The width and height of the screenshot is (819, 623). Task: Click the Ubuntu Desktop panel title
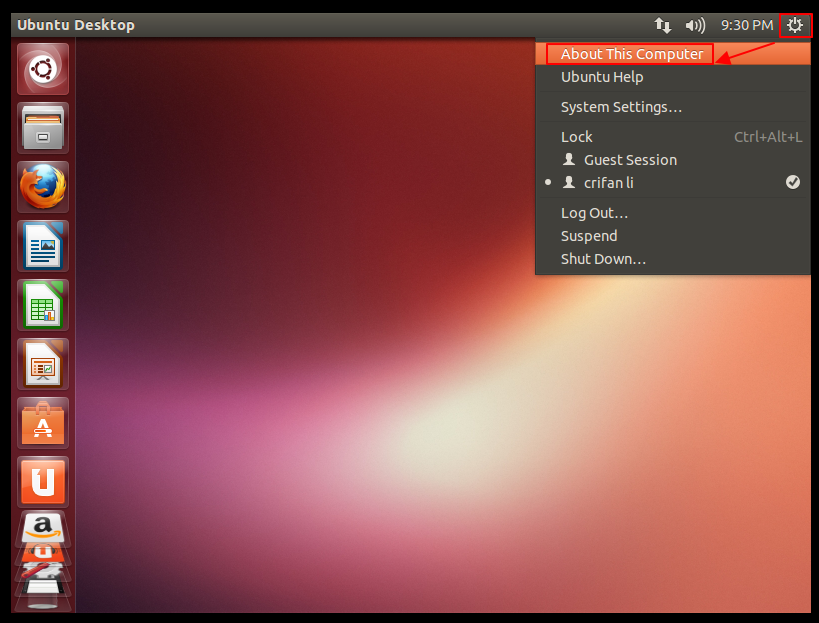click(76, 25)
